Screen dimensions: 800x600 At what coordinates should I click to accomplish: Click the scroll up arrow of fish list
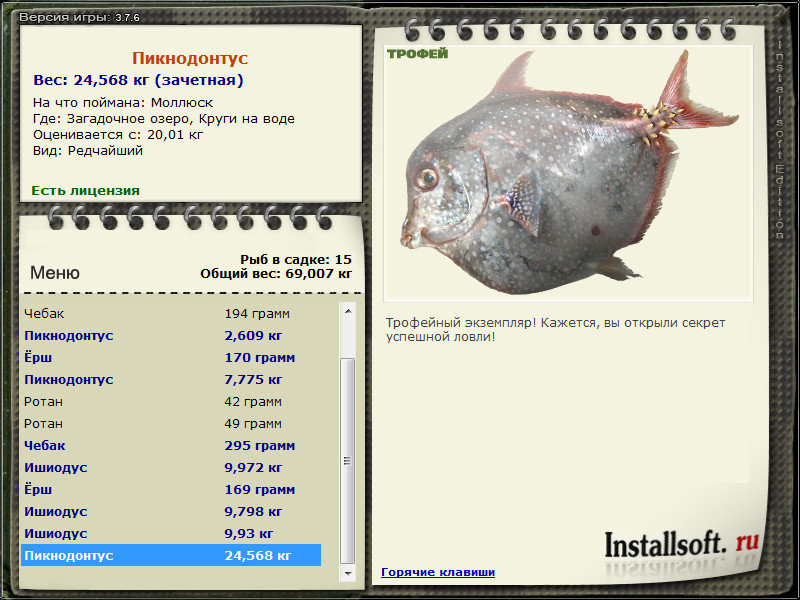348,311
